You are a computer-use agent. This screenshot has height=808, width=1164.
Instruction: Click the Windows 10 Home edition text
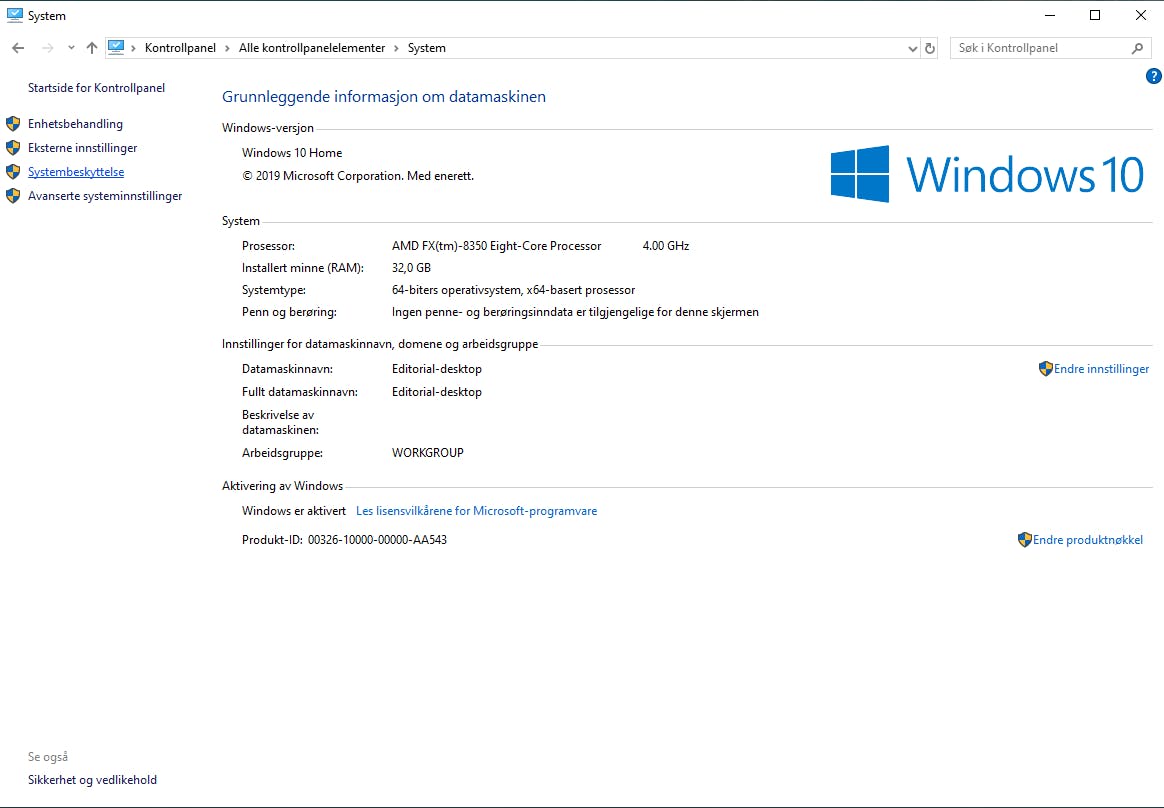[x=292, y=153]
